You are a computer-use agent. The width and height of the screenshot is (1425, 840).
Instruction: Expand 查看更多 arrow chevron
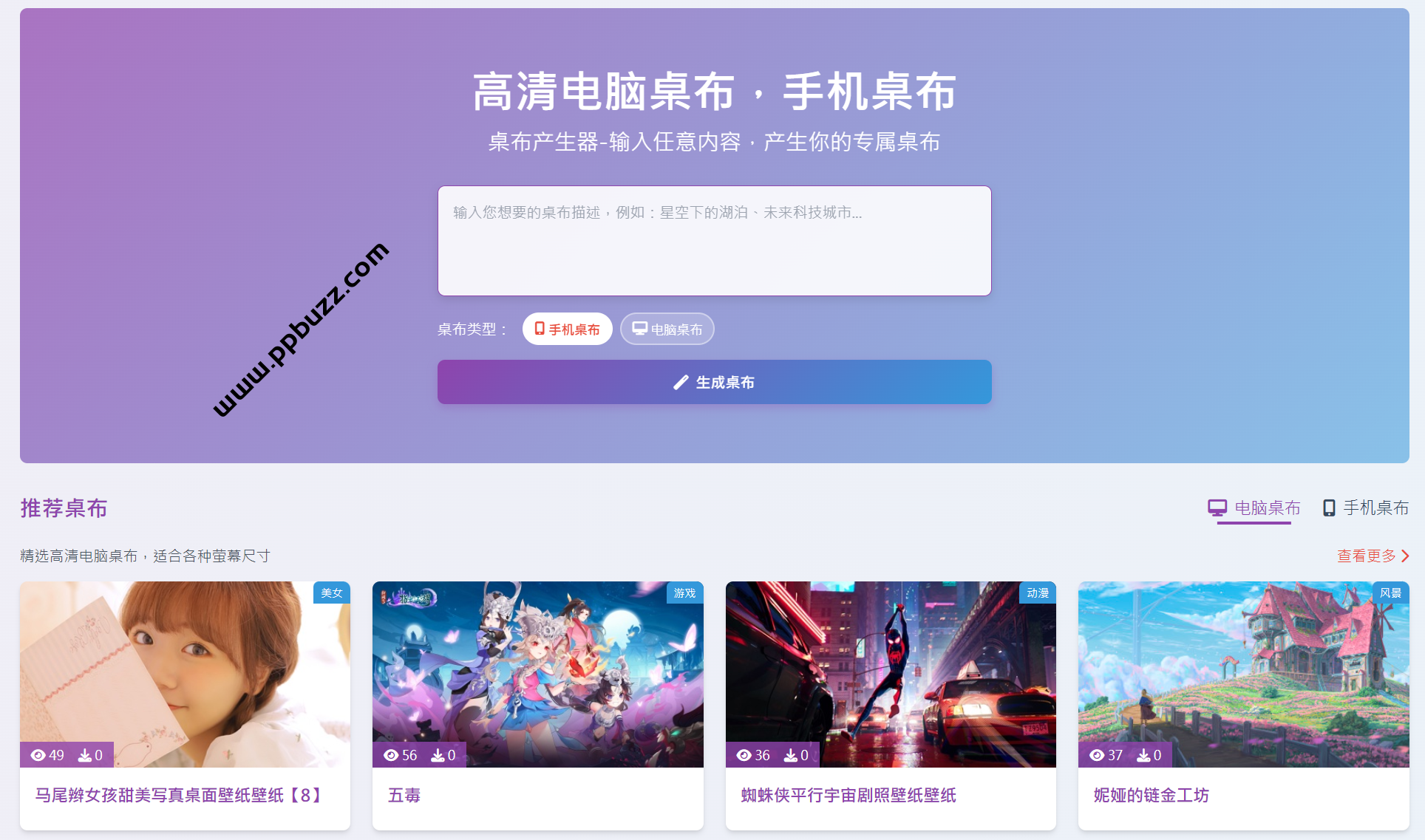pyautogui.click(x=1405, y=556)
